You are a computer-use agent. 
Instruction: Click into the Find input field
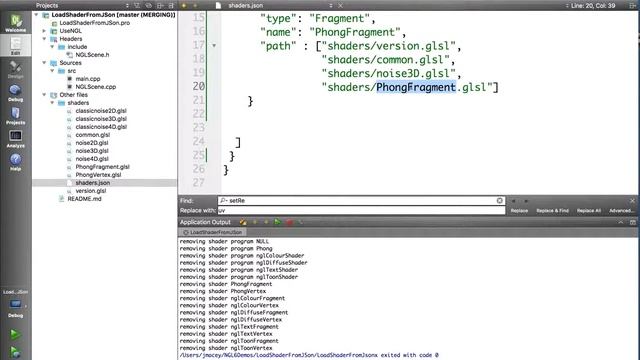point(361,200)
